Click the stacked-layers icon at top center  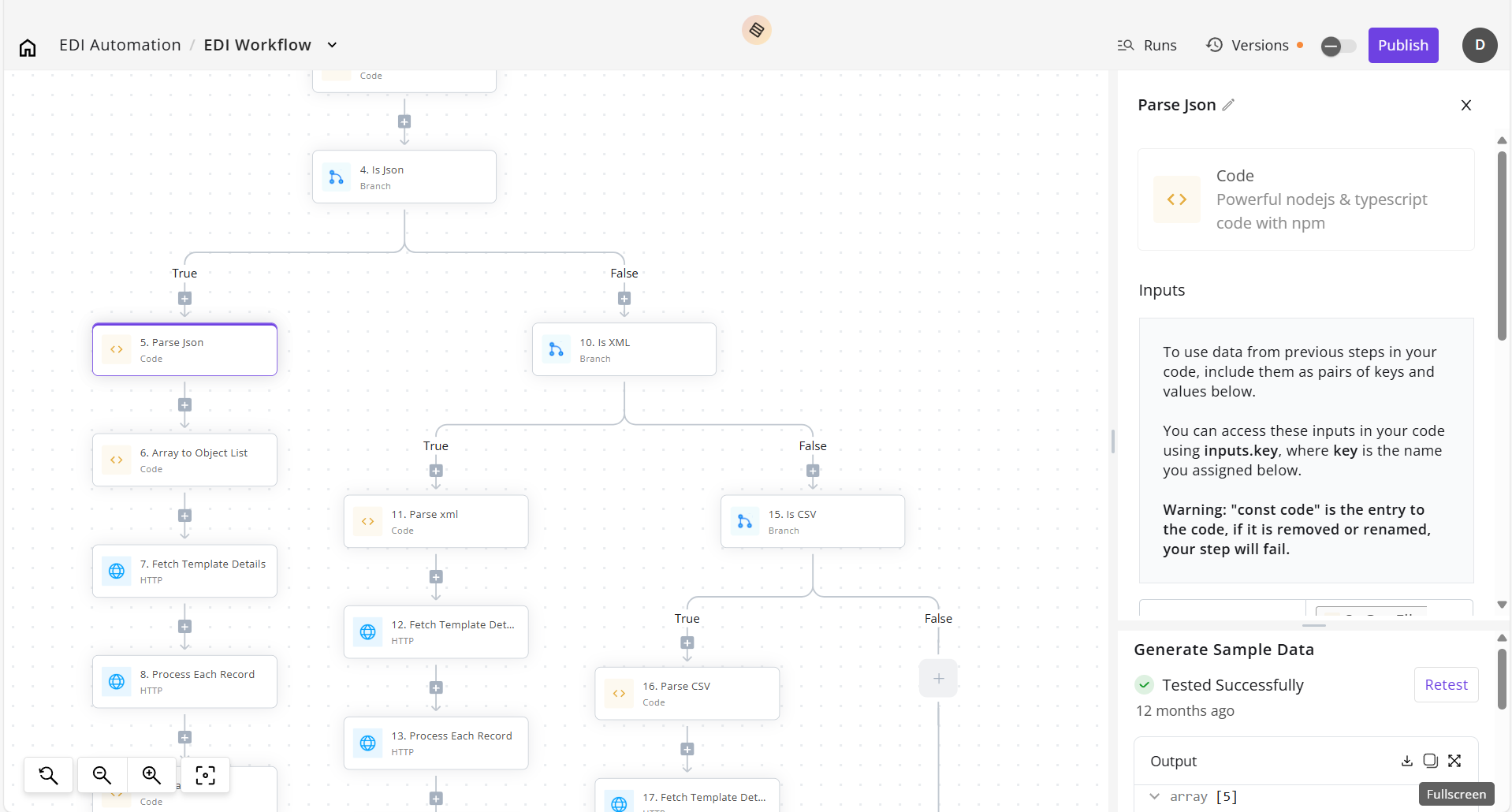click(756, 30)
